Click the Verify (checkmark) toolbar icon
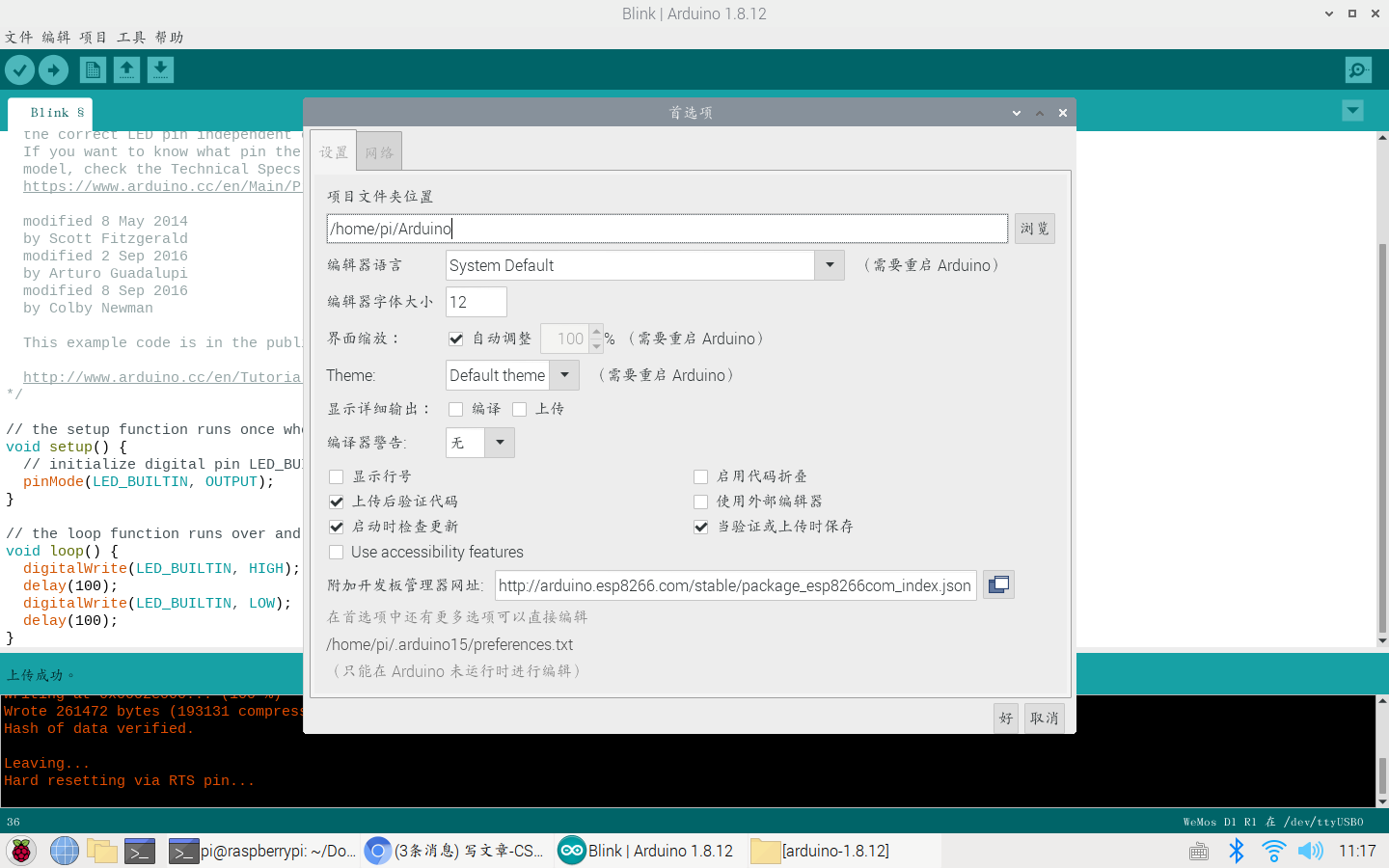Viewport: 1389px width, 868px height. (19, 69)
